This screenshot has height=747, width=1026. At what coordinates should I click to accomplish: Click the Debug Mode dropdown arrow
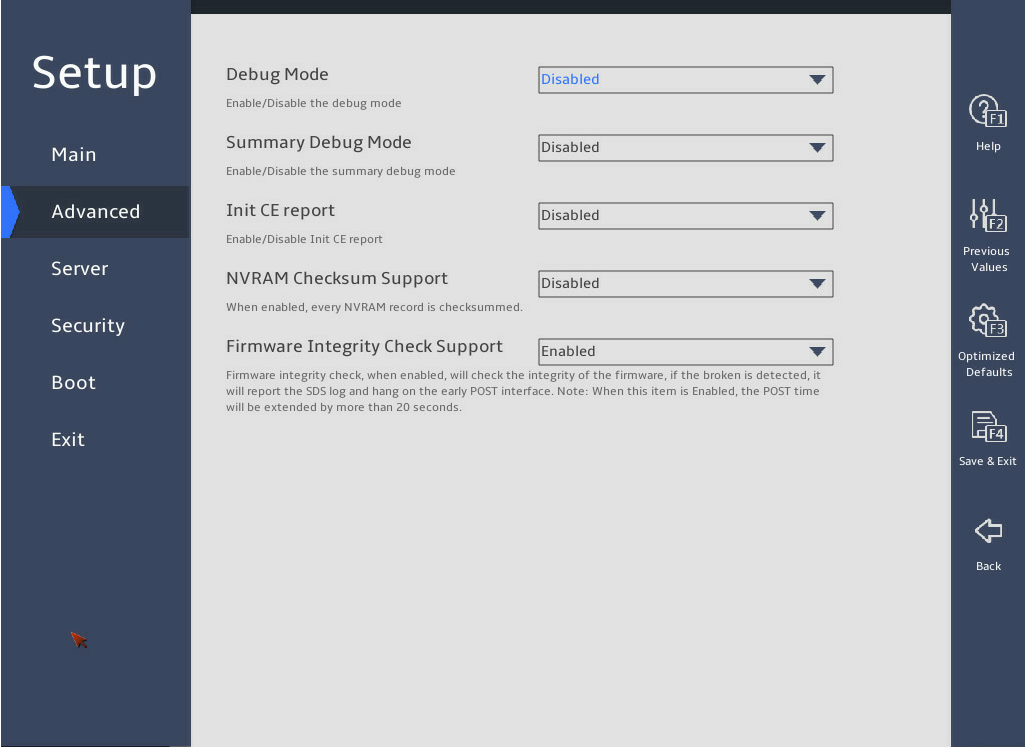[x=817, y=80]
